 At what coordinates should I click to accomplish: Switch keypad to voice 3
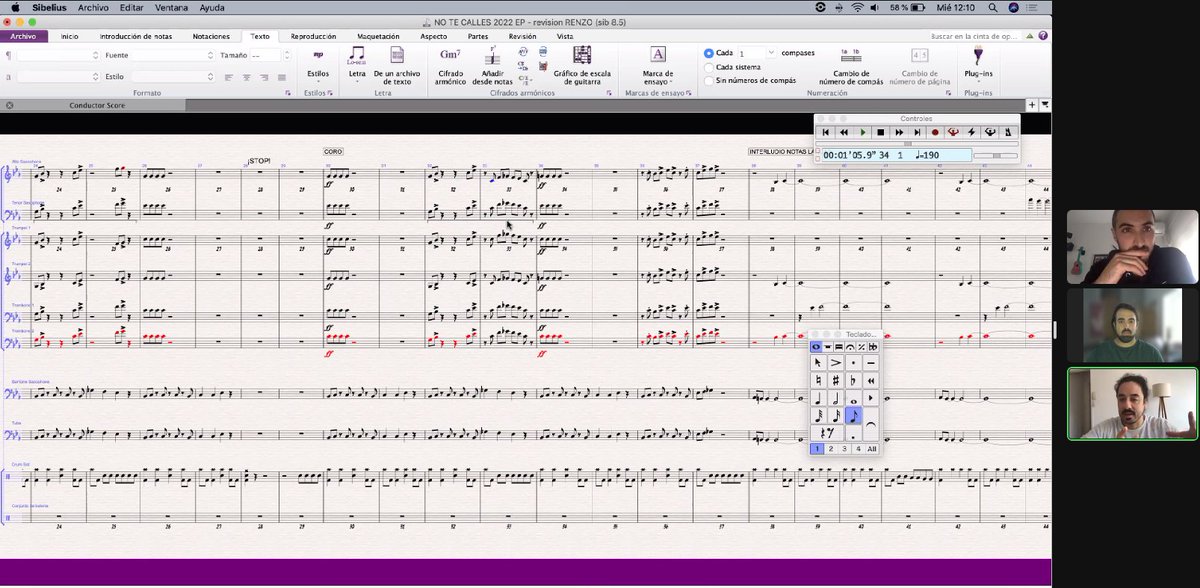(845, 449)
